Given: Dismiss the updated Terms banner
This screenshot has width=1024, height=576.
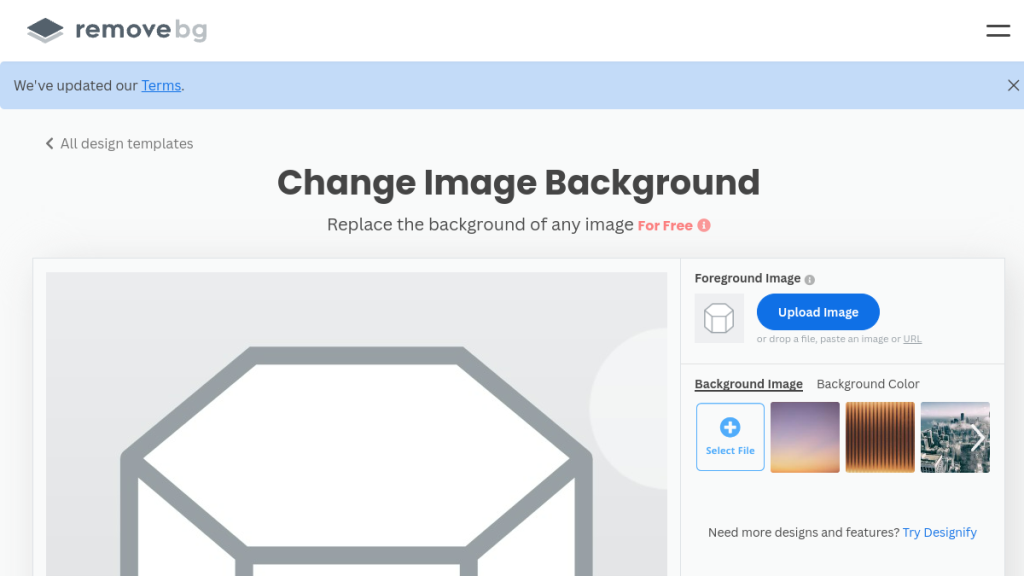Looking at the screenshot, I should coord(1013,86).
